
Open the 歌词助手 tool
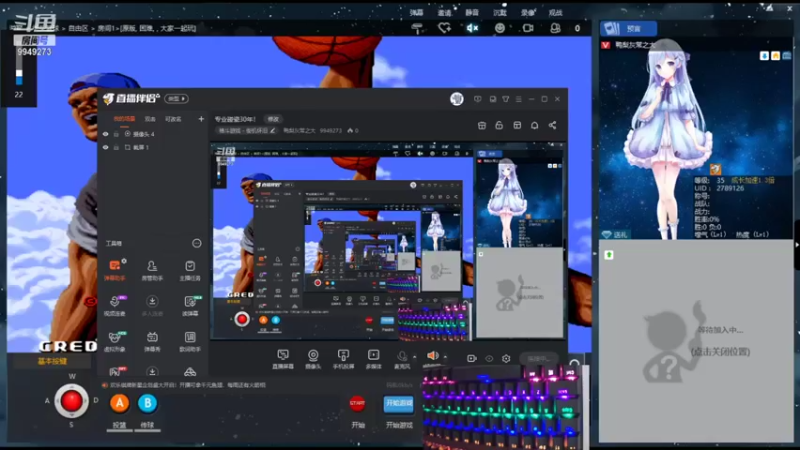click(190, 341)
